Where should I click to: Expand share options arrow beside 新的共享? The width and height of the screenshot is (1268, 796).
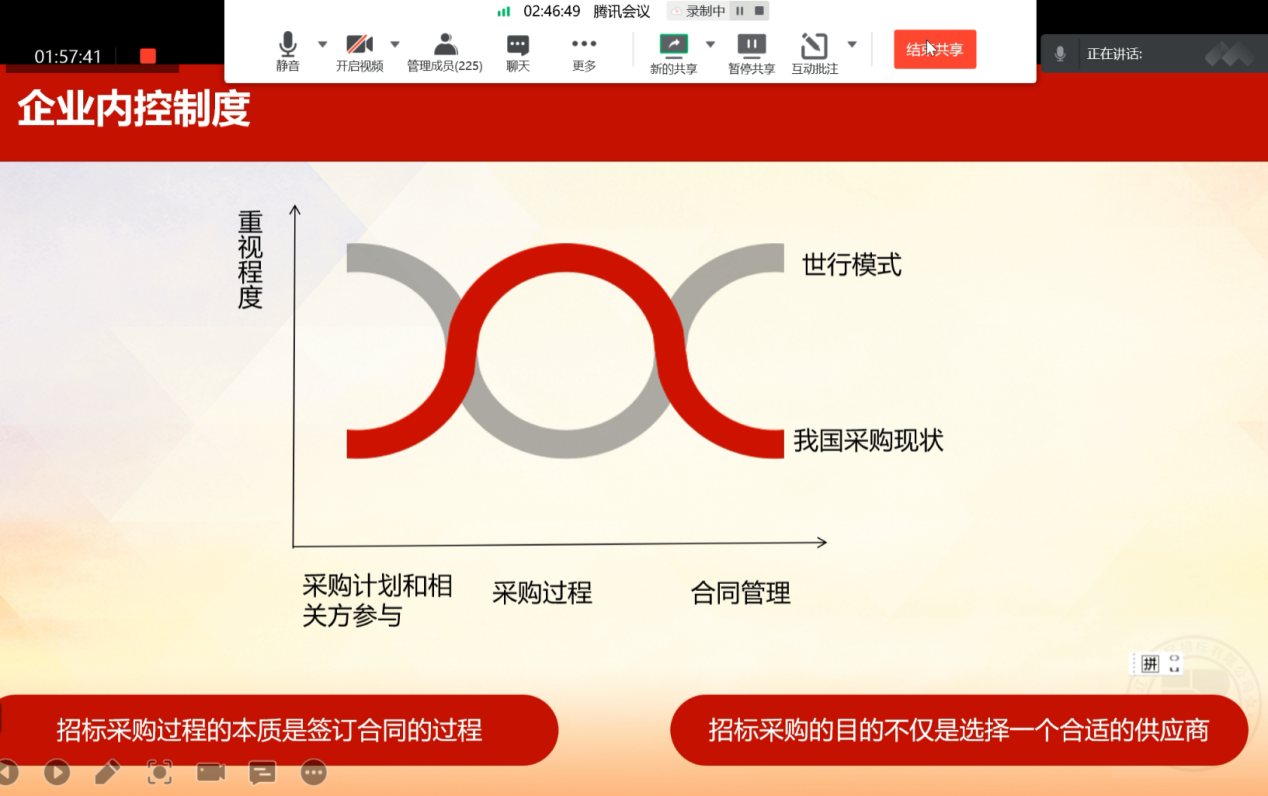710,44
